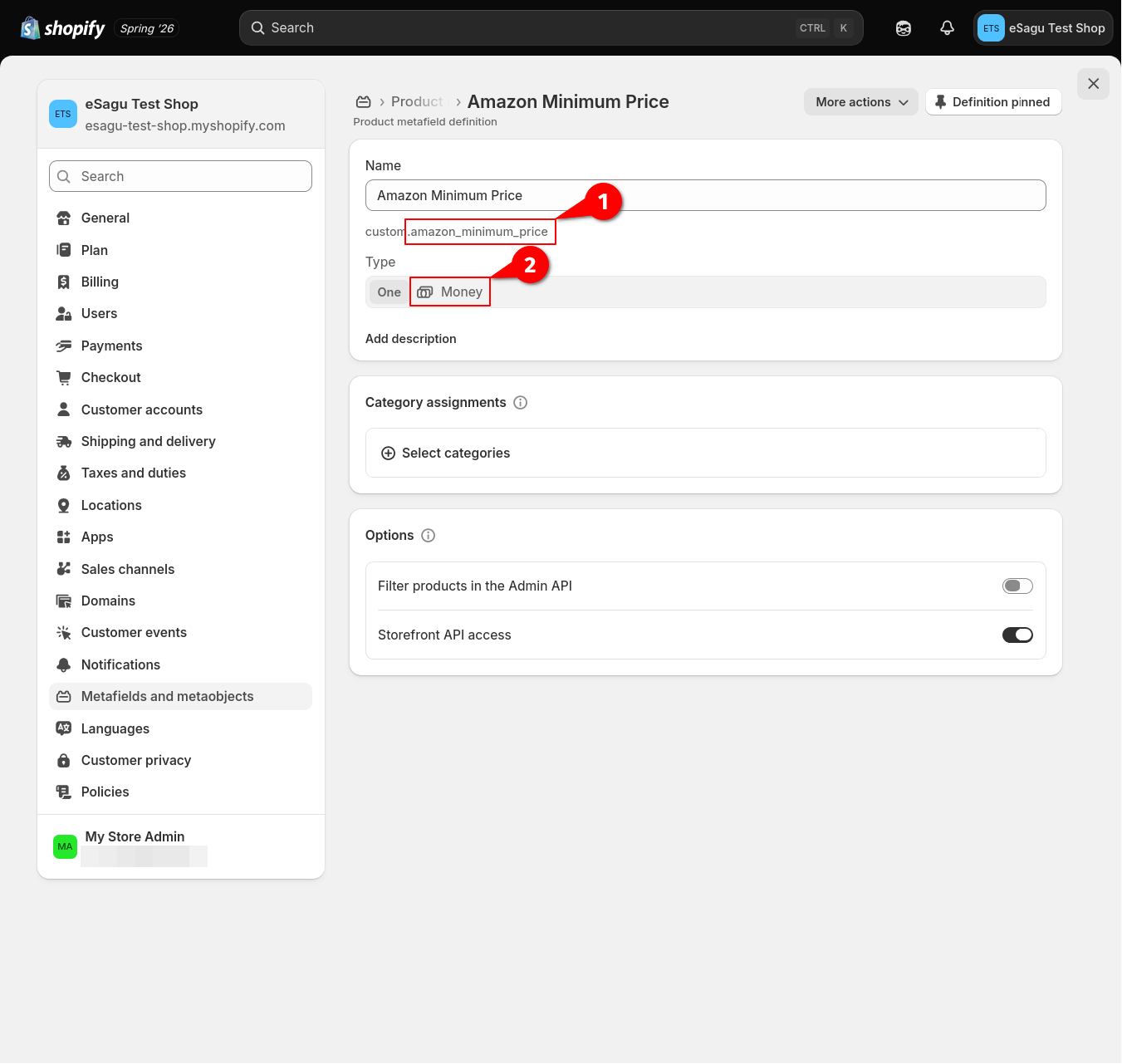This screenshot has height=1064, width=1122.
Task: Click the Users settings label
Action: click(x=100, y=314)
